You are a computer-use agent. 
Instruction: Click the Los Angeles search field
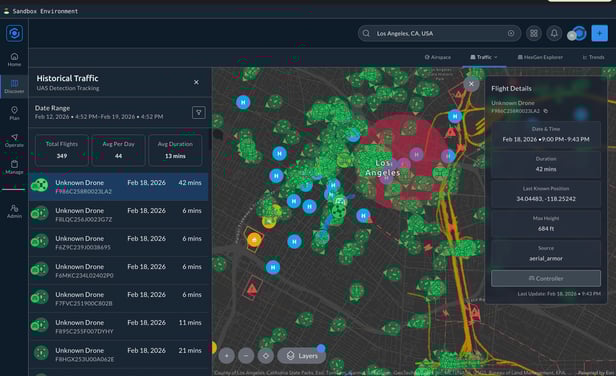coord(439,33)
